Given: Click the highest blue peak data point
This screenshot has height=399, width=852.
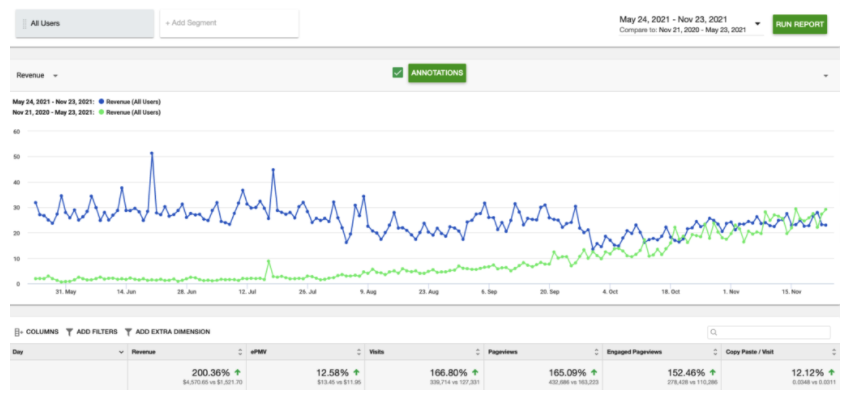Looking at the screenshot, I should click(x=152, y=153).
